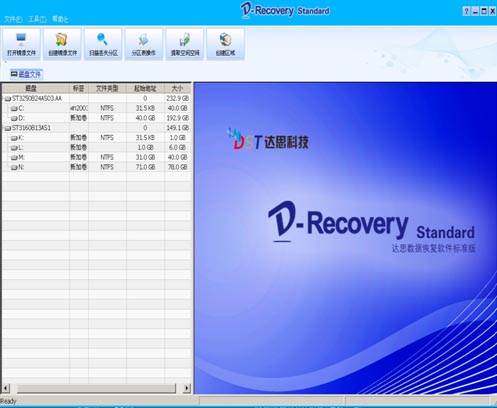The height and width of the screenshot is (408, 497).
Task: Click the 31.0 GB start address of M:
Action: tap(145, 157)
